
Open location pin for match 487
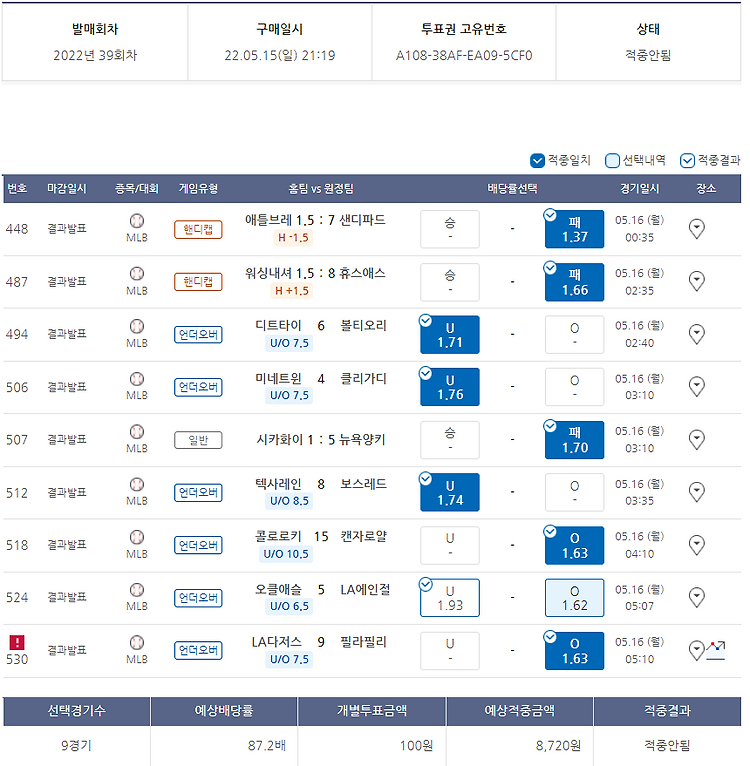(696, 281)
